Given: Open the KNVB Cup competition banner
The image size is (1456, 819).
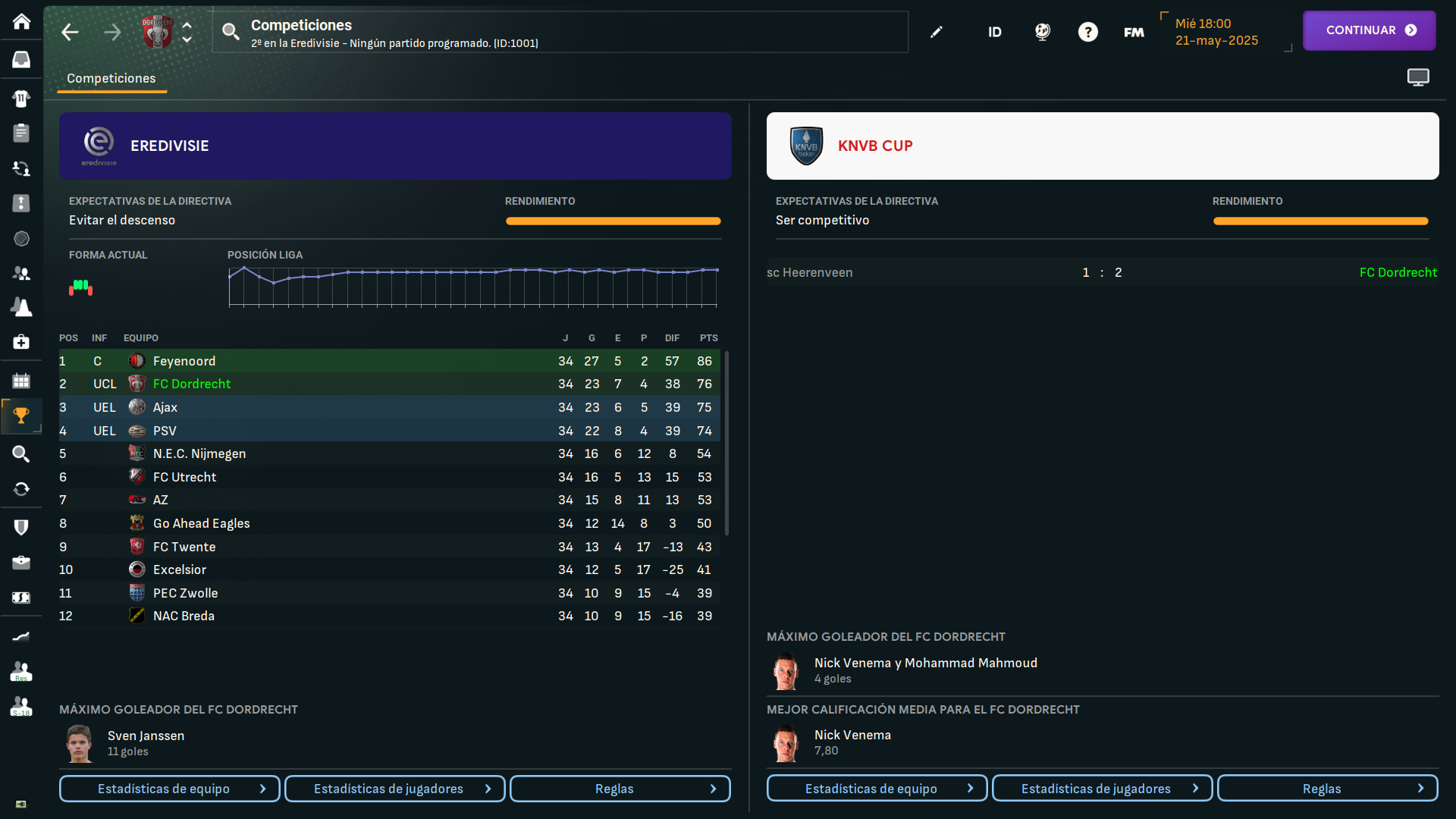Looking at the screenshot, I should (x=1103, y=146).
